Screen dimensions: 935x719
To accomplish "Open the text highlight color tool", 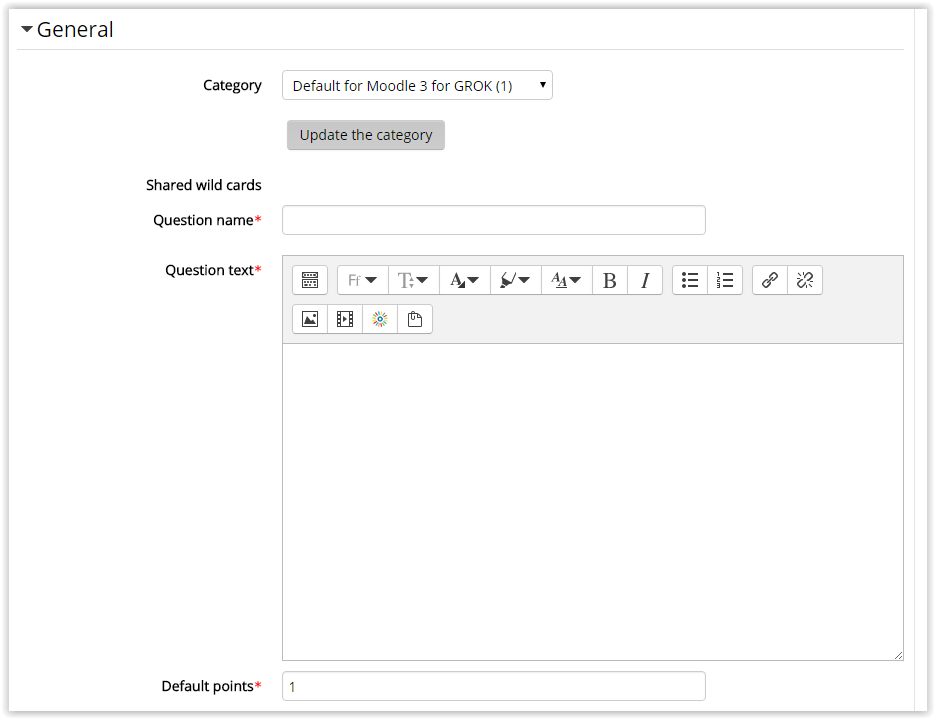I will [515, 280].
